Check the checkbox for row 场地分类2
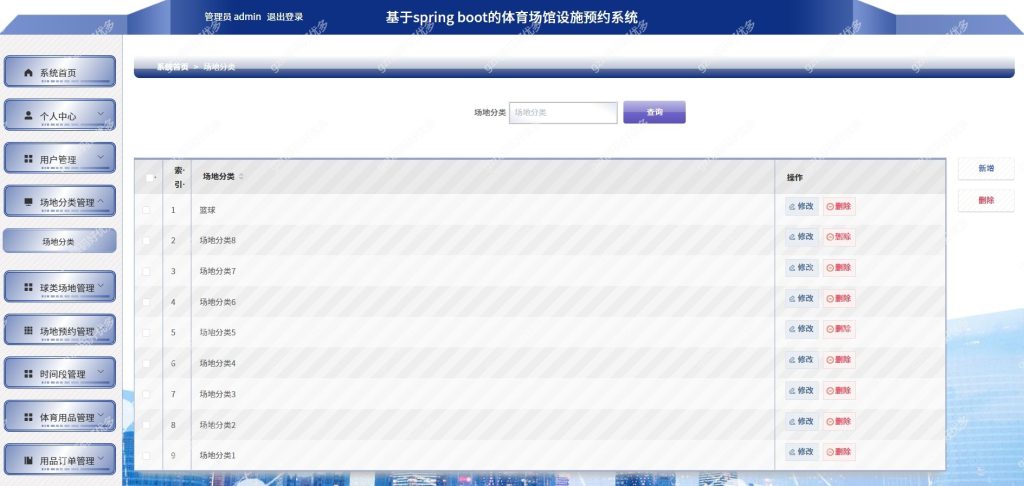Viewport: 1024px width, 486px height. click(x=146, y=425)
